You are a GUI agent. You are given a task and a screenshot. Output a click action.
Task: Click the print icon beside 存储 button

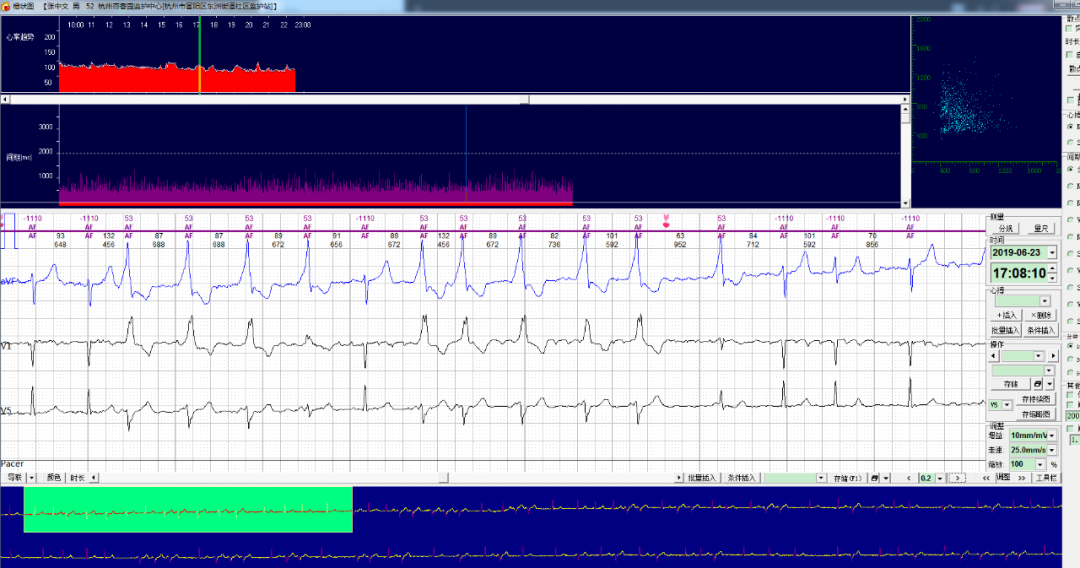pos(1039,384)
